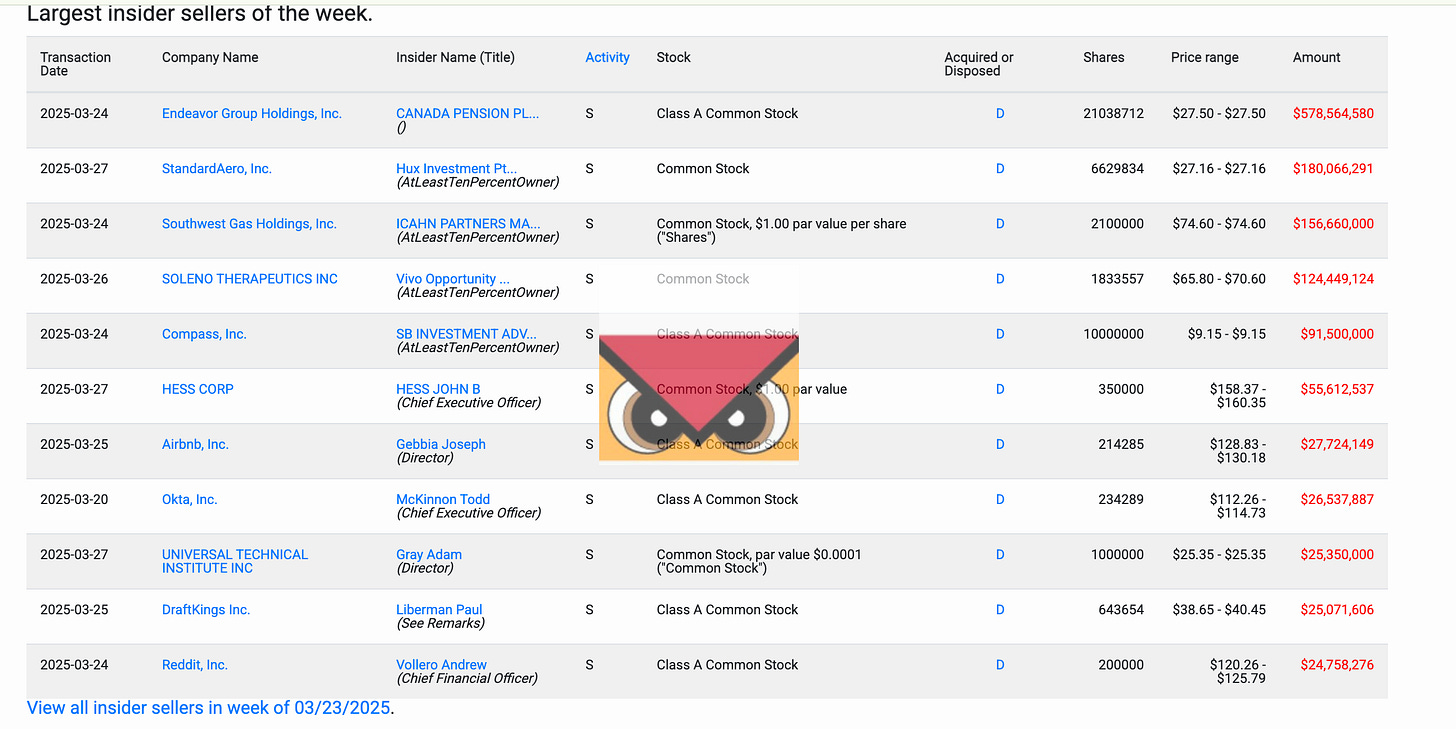Open insider CANADA PENSION PL... link
Viewport: 1456px width, 729px height.
(467, 114)
